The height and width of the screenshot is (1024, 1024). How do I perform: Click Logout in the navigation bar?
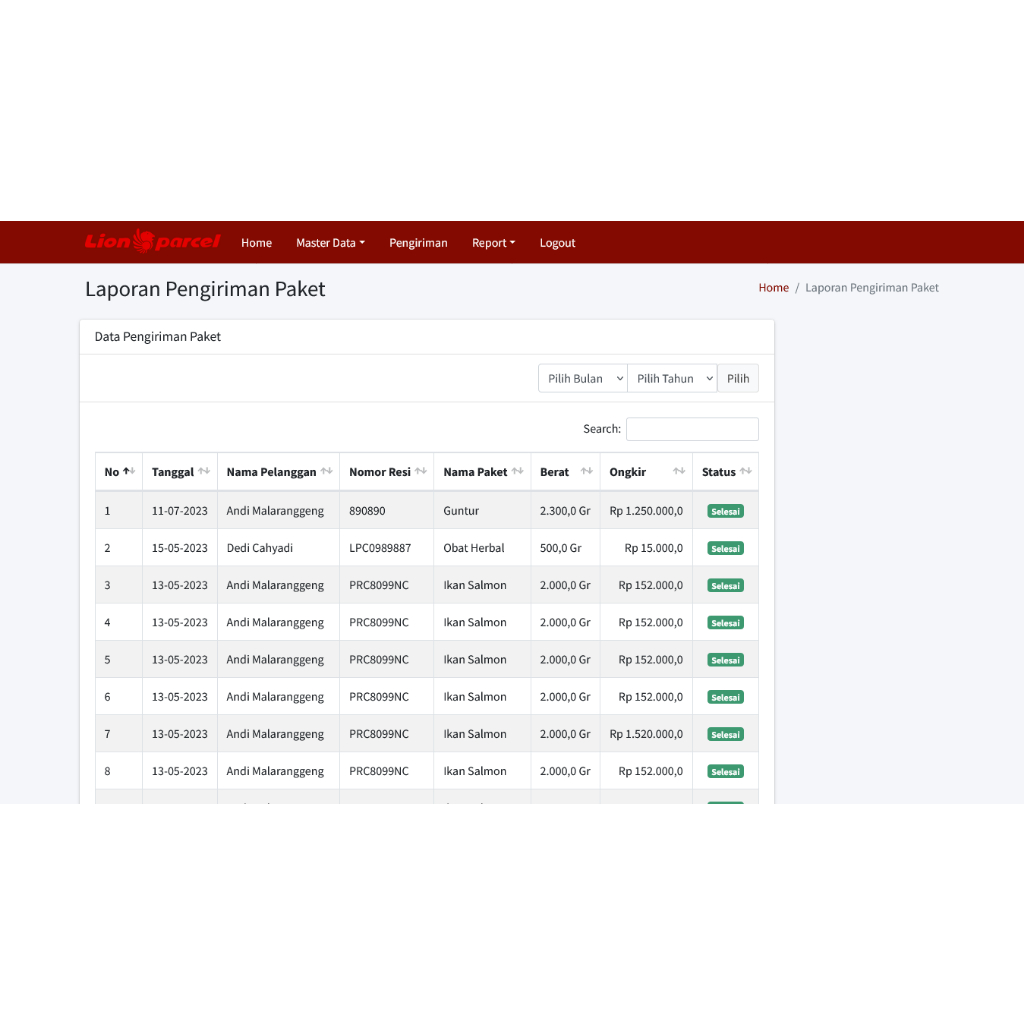click(557, 243)
